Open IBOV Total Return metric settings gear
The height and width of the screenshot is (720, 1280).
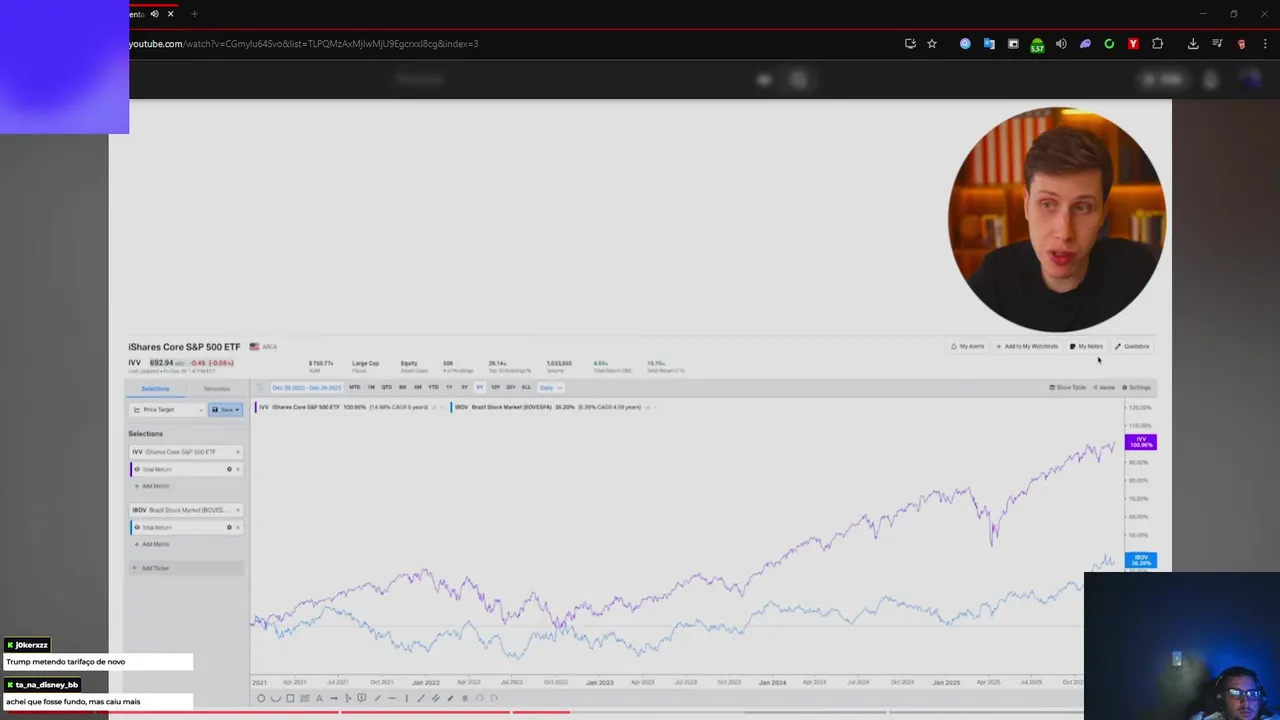coord(229,527)
